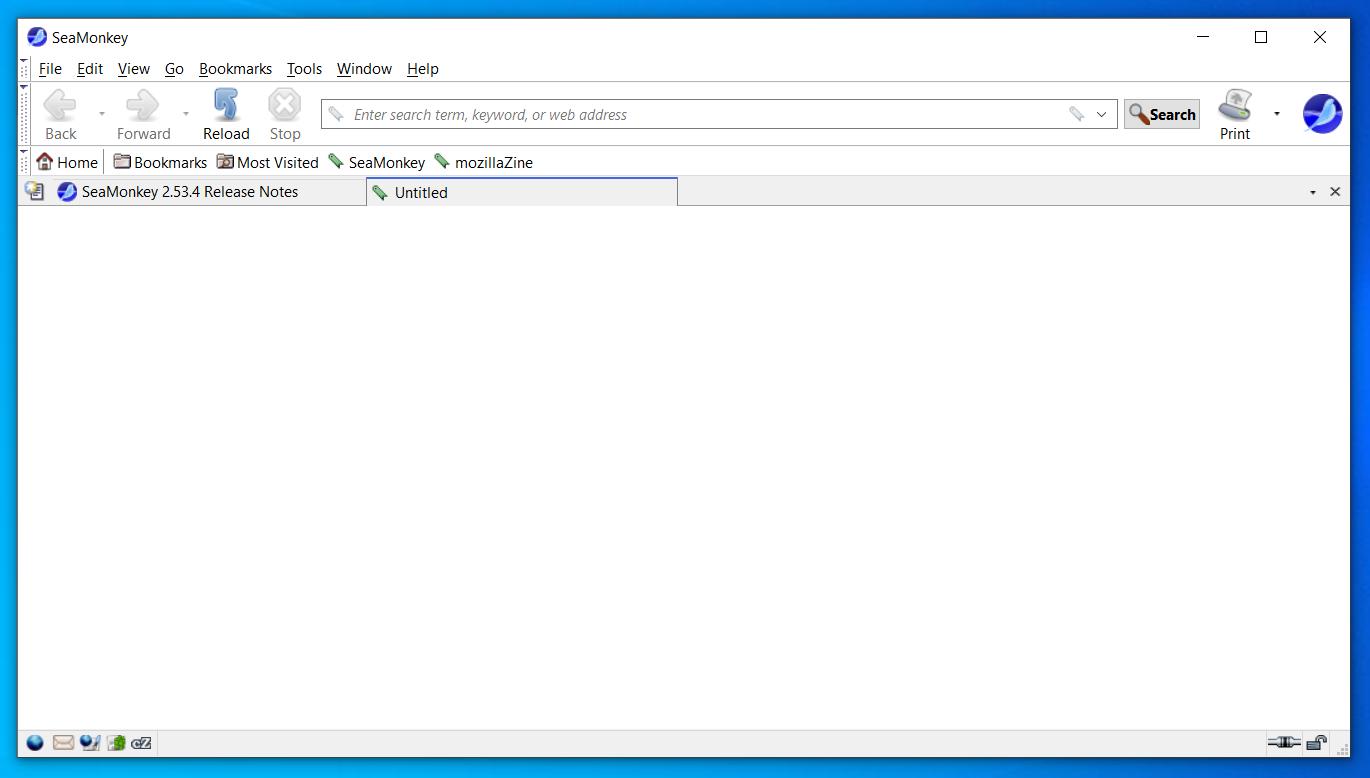The height and width of the screenshot is (778, 1370).
Task: Open ChatZilla cZ icon in status bar
Action: pyautogui.click(x=141, y=743)
